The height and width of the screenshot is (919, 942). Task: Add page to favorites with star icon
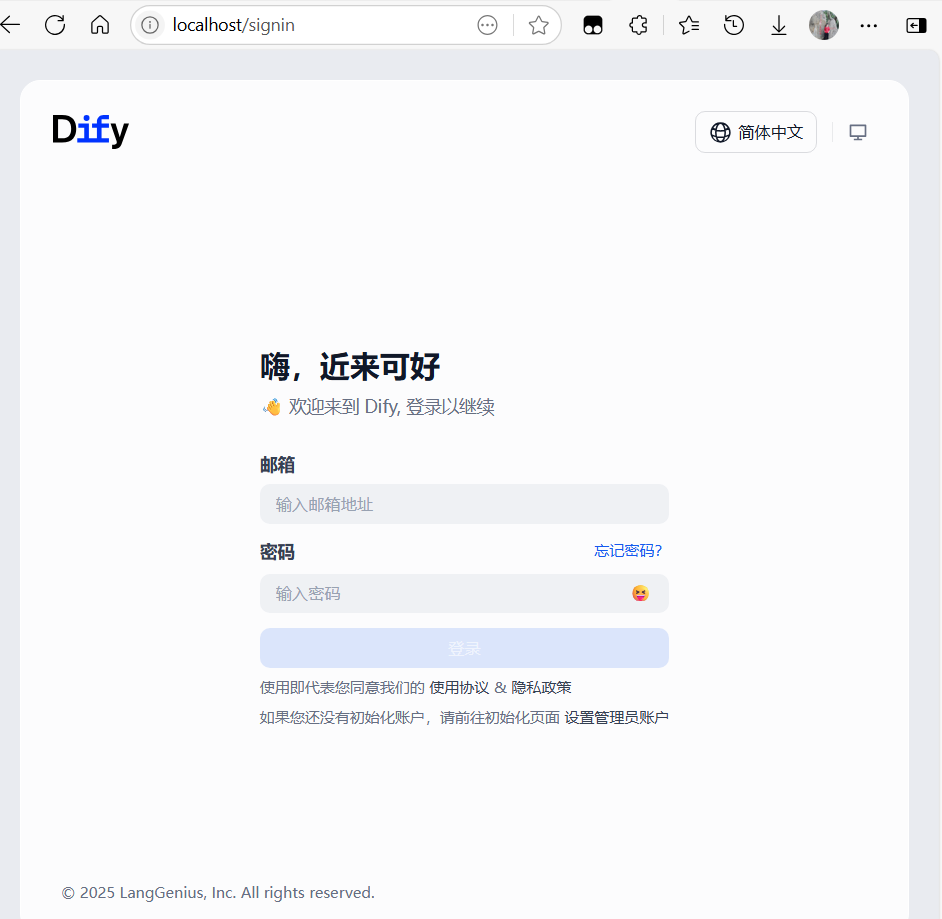point(538,25)
